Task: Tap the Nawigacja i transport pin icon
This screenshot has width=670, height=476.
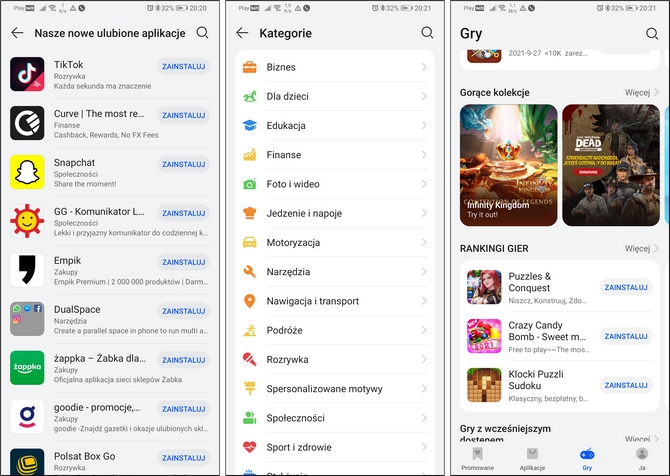Action: pyautogui.click(x=250, y=301)
